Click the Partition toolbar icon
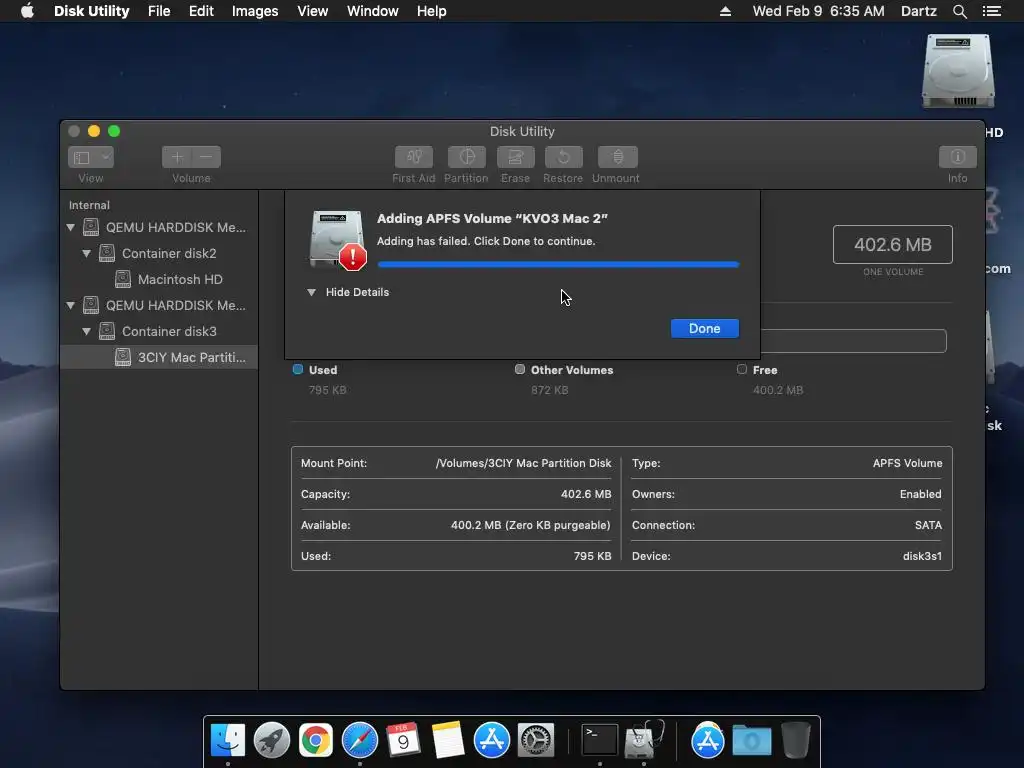Screen dimensions: 1024x768 (x=466, y=157)
